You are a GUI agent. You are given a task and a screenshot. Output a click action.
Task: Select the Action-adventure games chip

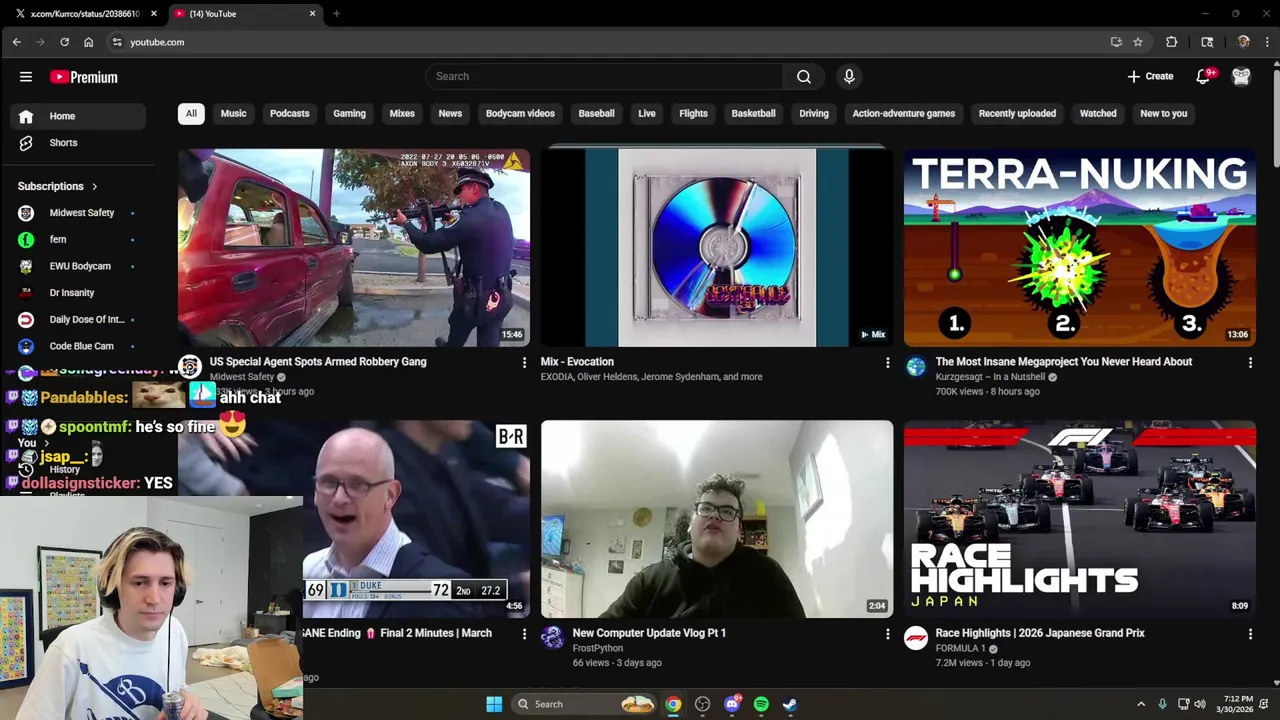904,113
